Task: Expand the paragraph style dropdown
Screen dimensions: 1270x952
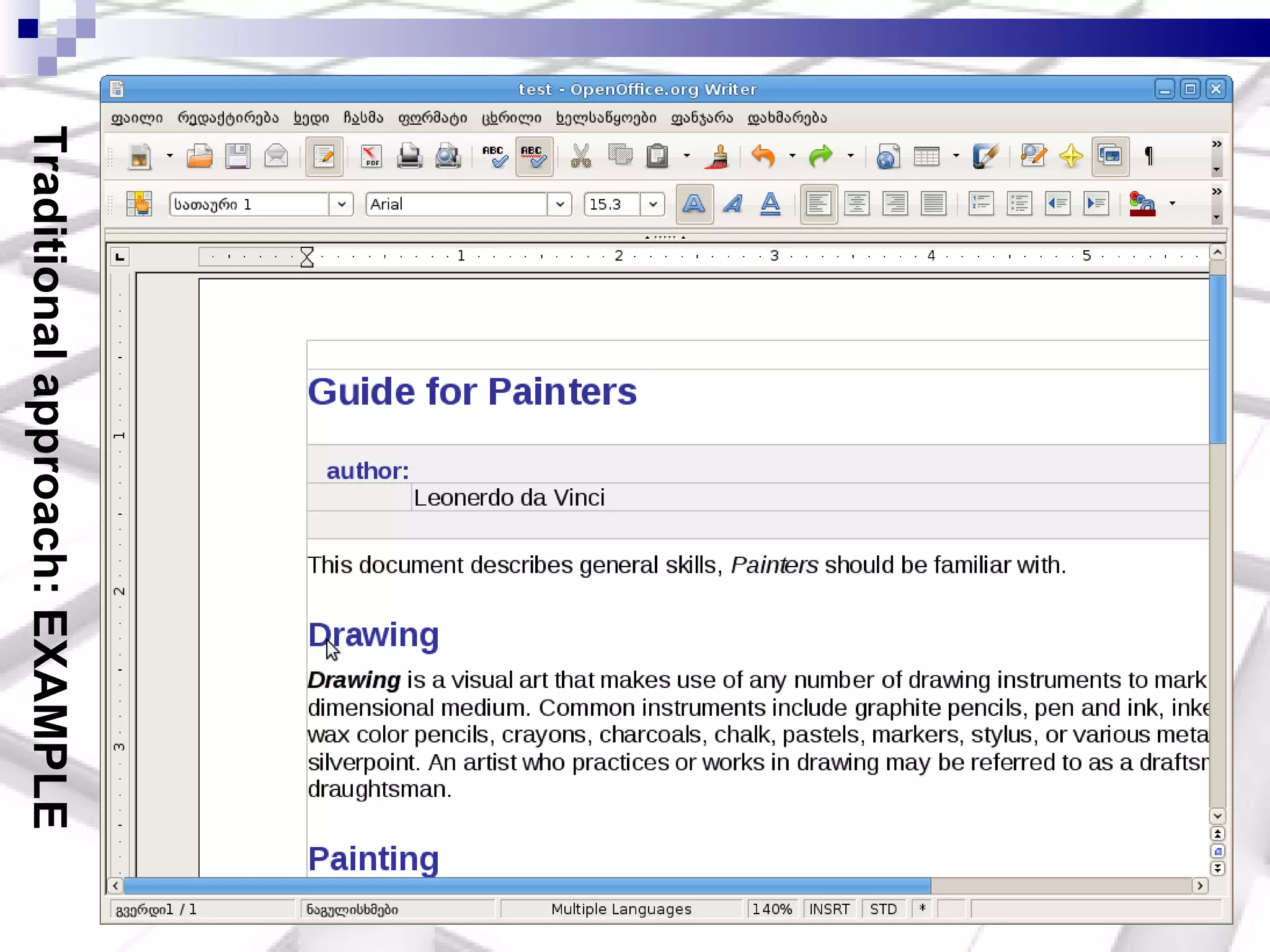Action: point(341,204)
